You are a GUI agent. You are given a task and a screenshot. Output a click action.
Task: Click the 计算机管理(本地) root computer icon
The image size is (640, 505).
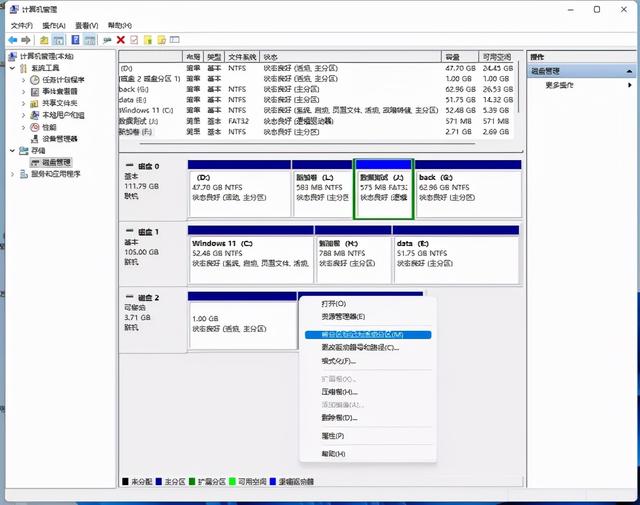pos(13,56)
